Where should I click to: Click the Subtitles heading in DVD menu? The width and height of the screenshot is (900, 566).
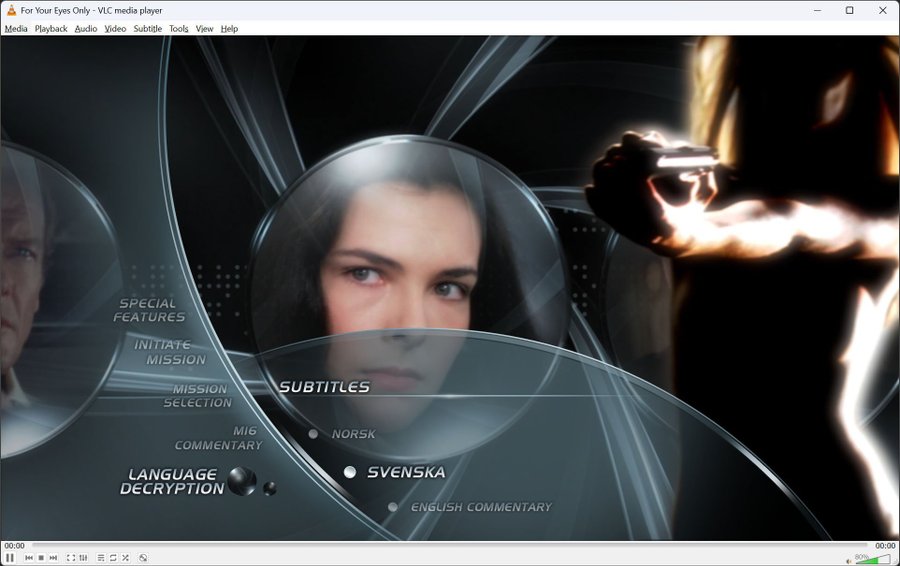click(324, 387)
